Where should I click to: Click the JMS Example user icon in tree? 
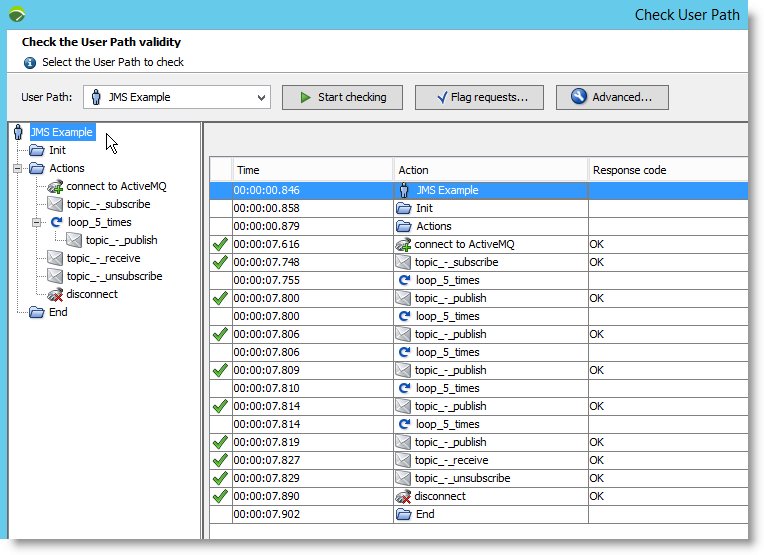(x=19, y=132)
